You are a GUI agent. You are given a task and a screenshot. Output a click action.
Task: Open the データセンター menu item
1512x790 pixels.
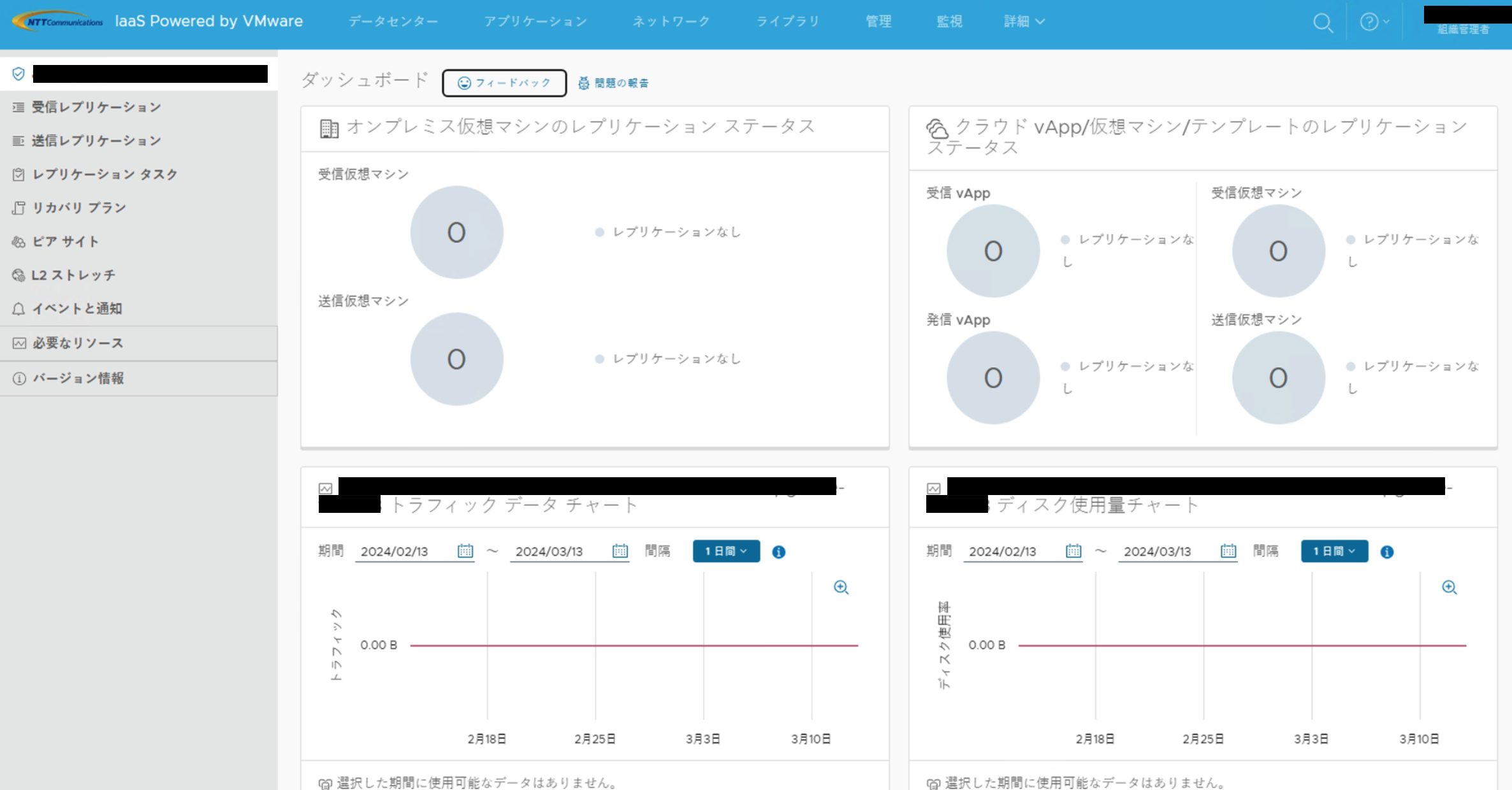393,22
